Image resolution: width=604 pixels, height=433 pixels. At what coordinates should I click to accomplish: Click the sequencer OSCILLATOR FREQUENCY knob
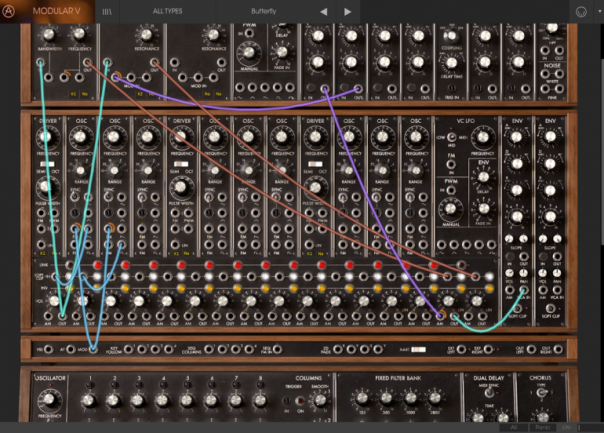point(49,399)
